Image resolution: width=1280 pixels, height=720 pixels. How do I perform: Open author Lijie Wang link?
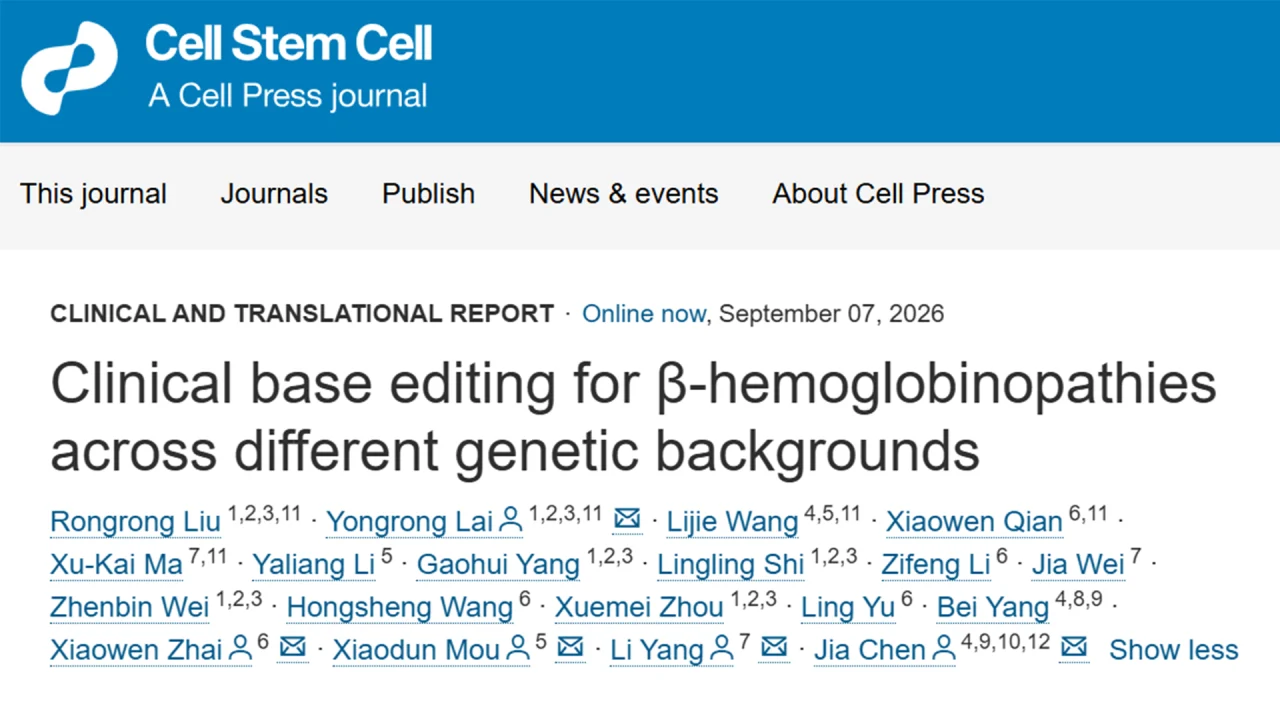[x=733, y=522]
